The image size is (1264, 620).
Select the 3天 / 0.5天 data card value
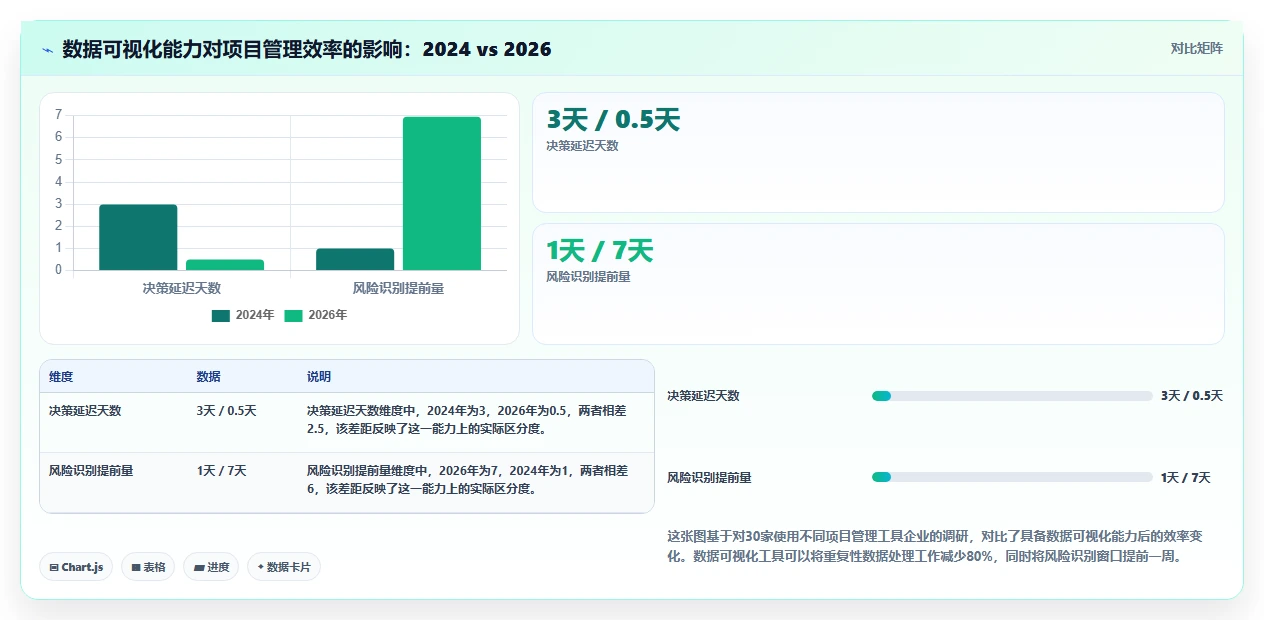point(613,120)
